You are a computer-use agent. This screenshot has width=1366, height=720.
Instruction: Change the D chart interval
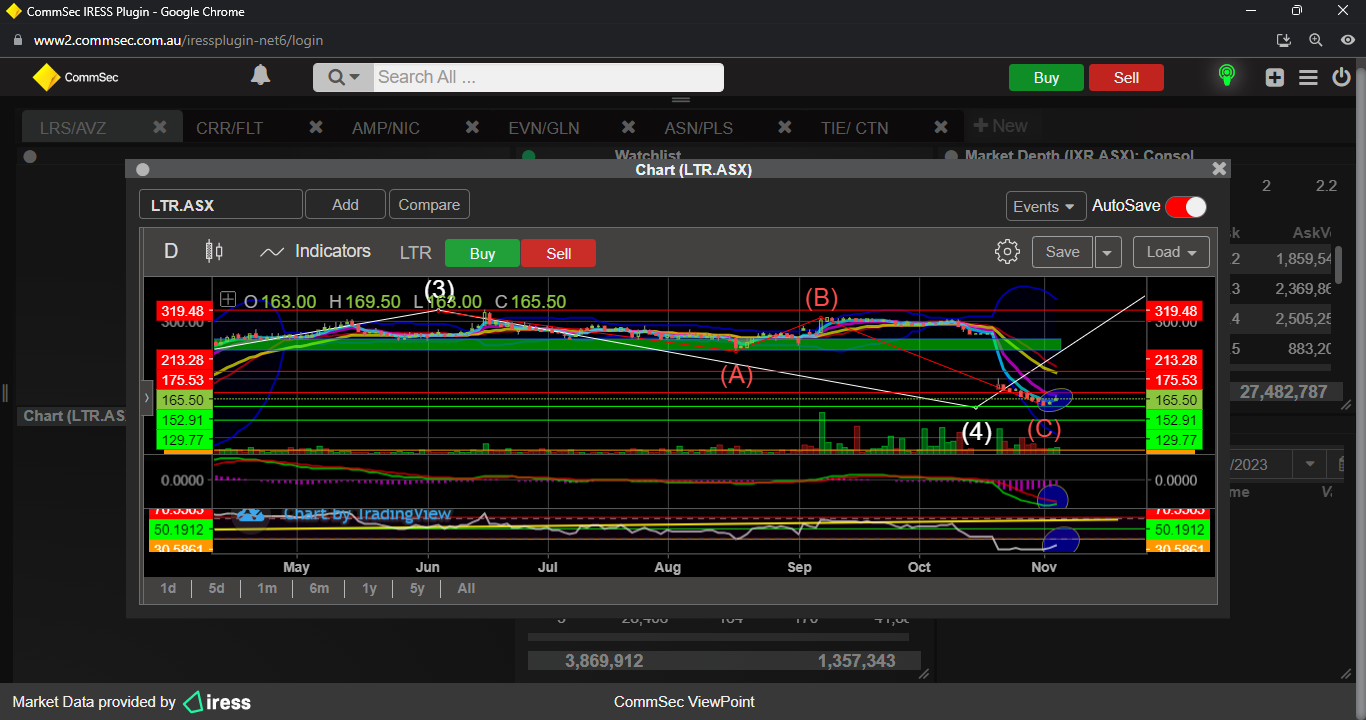coord(171,251)
